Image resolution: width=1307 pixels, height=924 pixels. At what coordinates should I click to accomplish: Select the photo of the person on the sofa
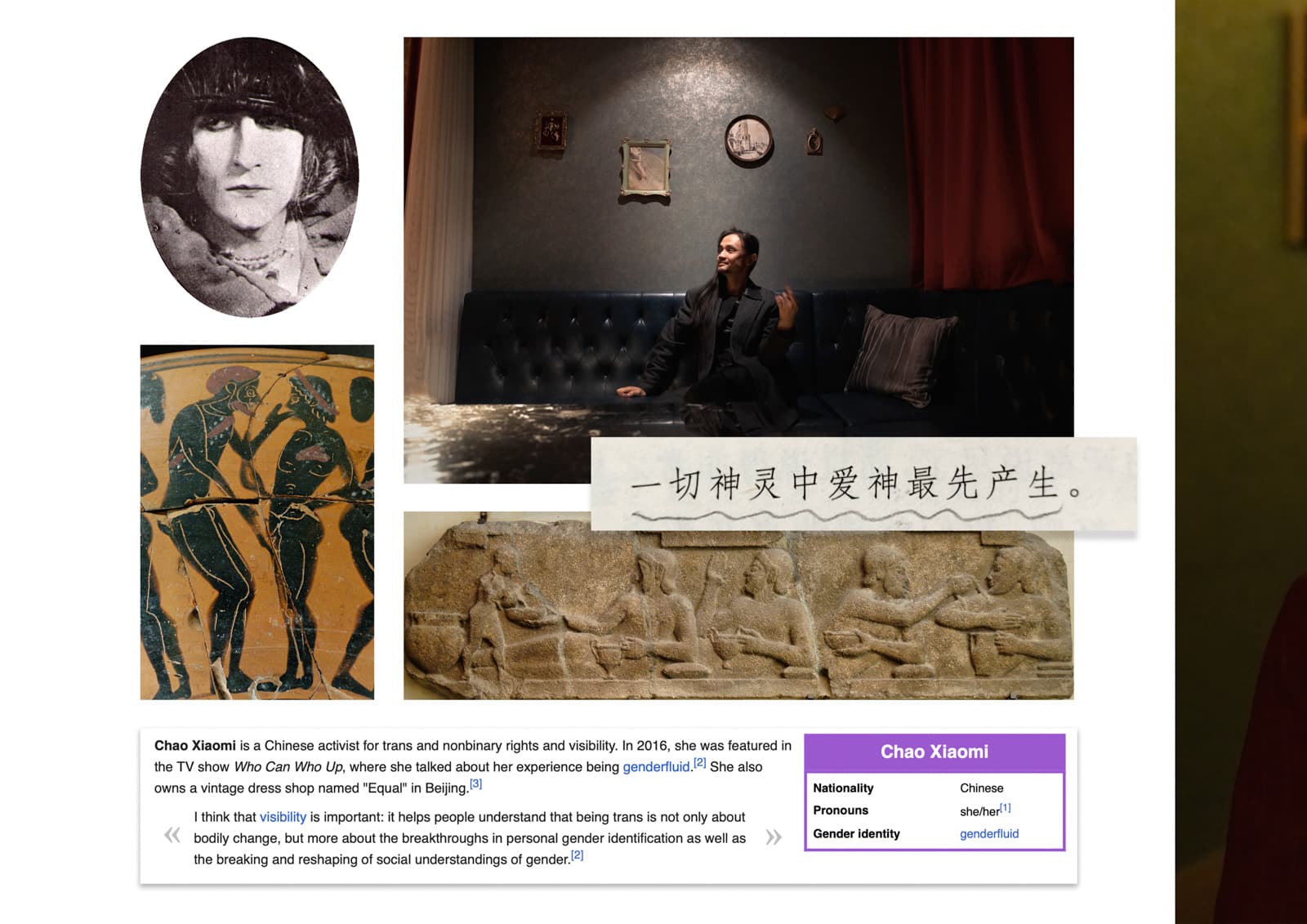[738, 260]
